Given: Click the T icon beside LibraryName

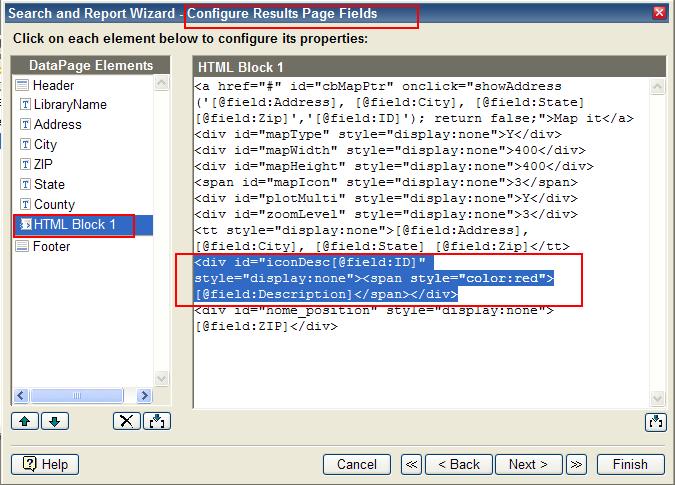Looking at the screenshot, I should click(x=25, y=104).
